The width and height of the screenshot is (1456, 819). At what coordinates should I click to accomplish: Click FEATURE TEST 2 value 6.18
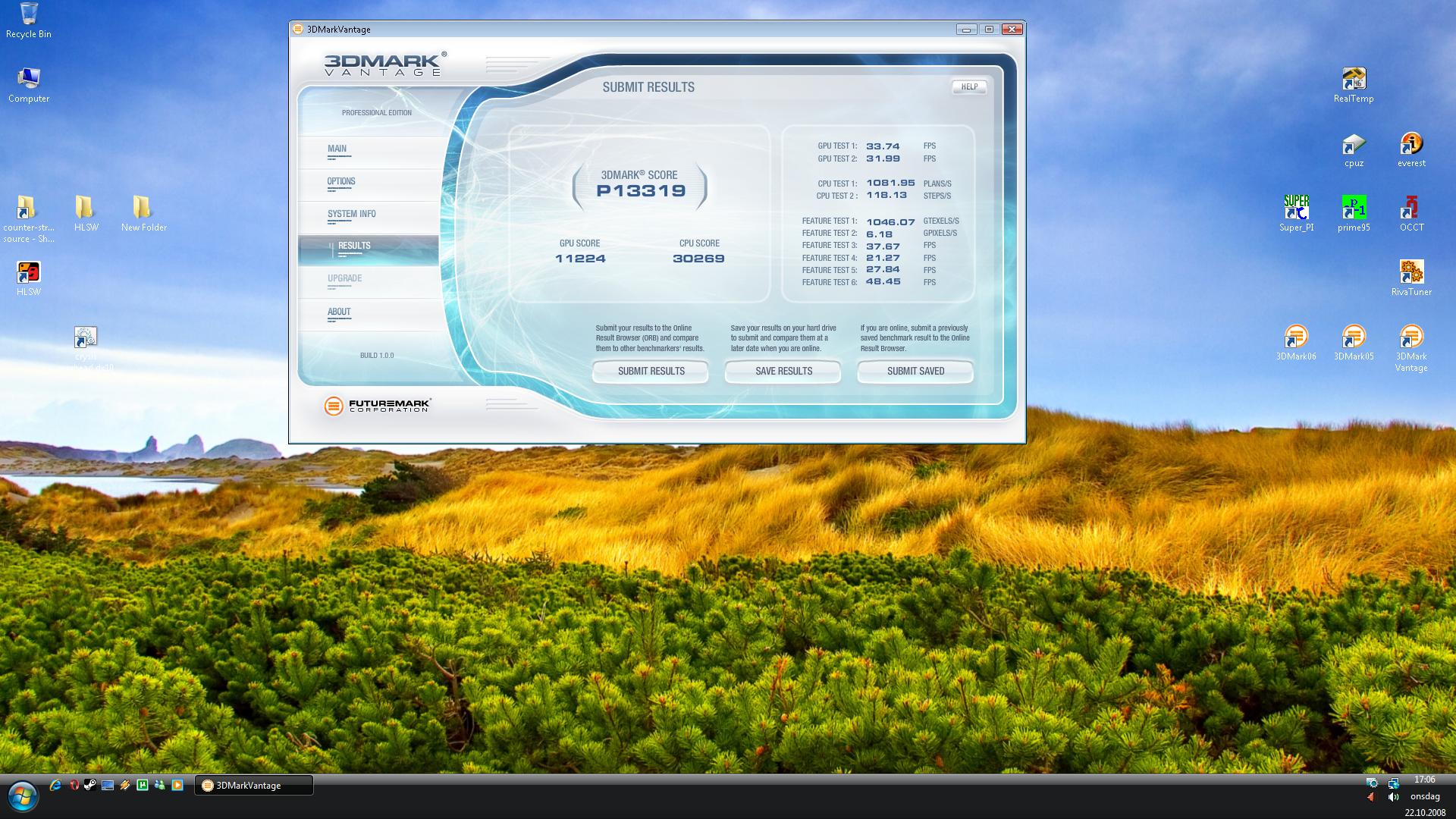click(879, 234)
